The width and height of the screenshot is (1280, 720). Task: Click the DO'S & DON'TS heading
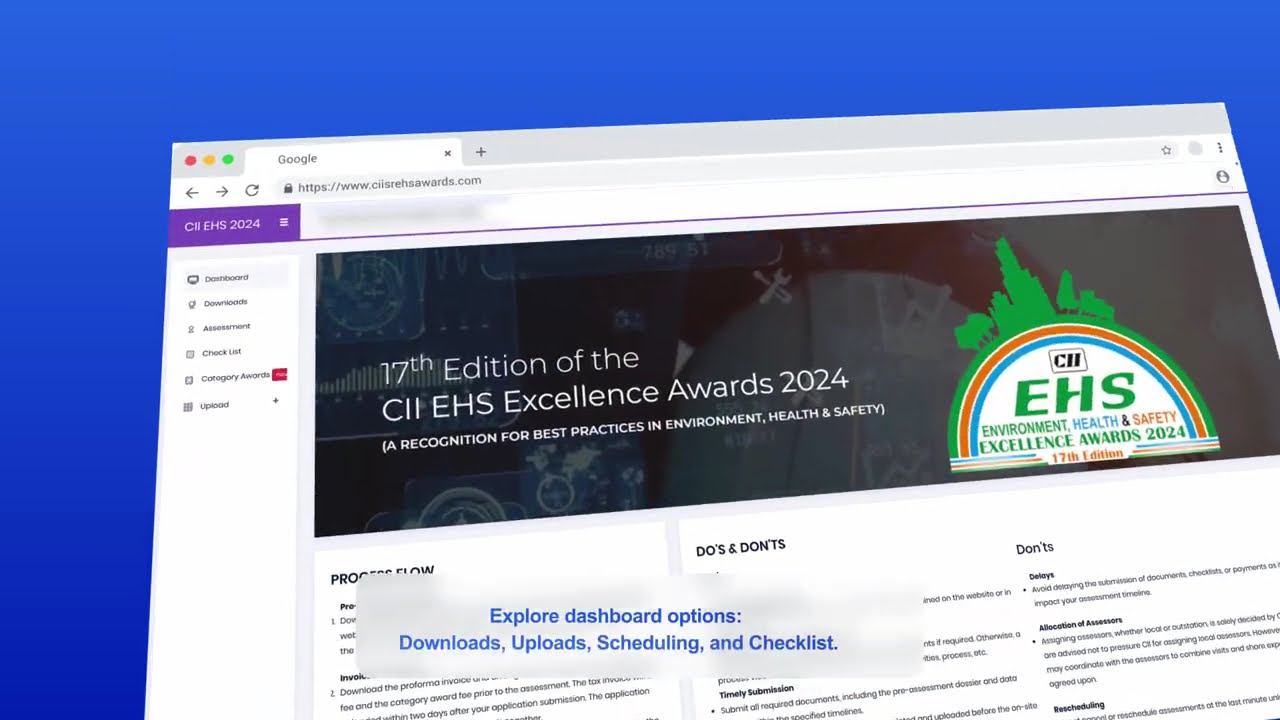tap(740, 547)
